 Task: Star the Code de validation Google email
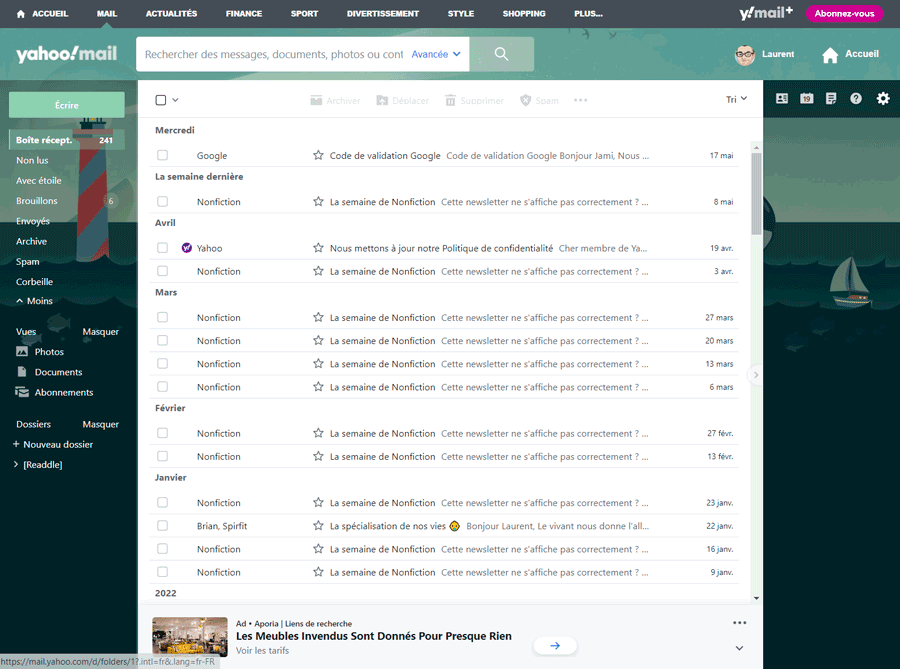[x=318, y=155]
